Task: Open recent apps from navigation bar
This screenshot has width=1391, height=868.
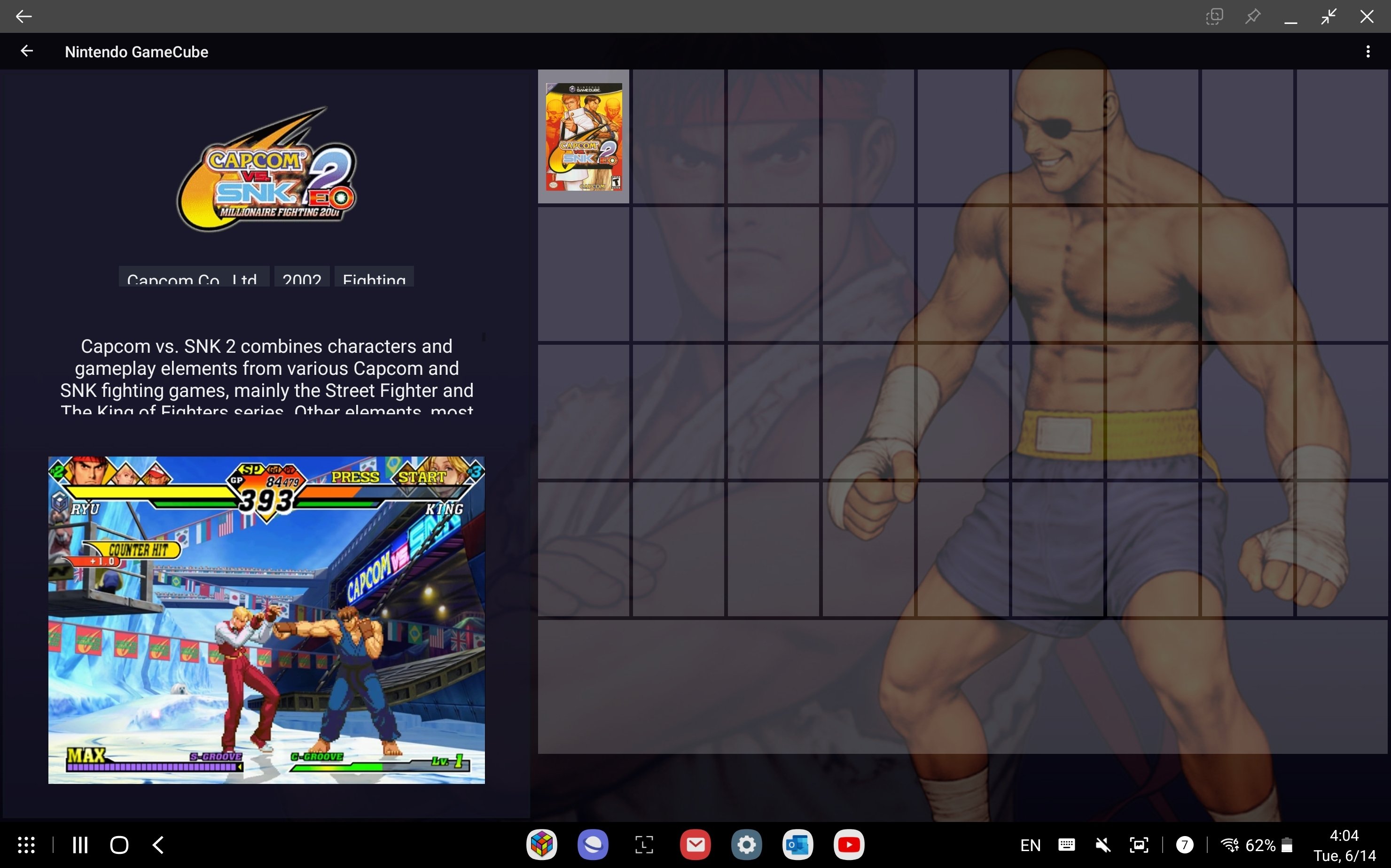Action: (80, 845)
